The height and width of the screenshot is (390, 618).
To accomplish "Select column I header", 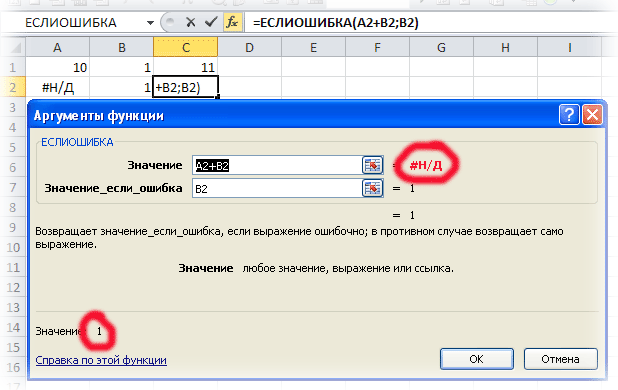I will pyautogui.click(x=570, y=48).
